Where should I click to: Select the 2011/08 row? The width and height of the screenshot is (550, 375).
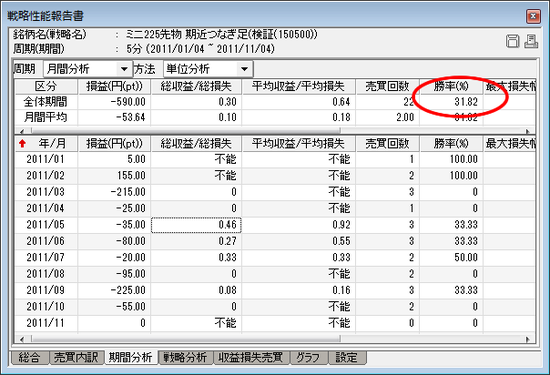[x=275, y=274]
